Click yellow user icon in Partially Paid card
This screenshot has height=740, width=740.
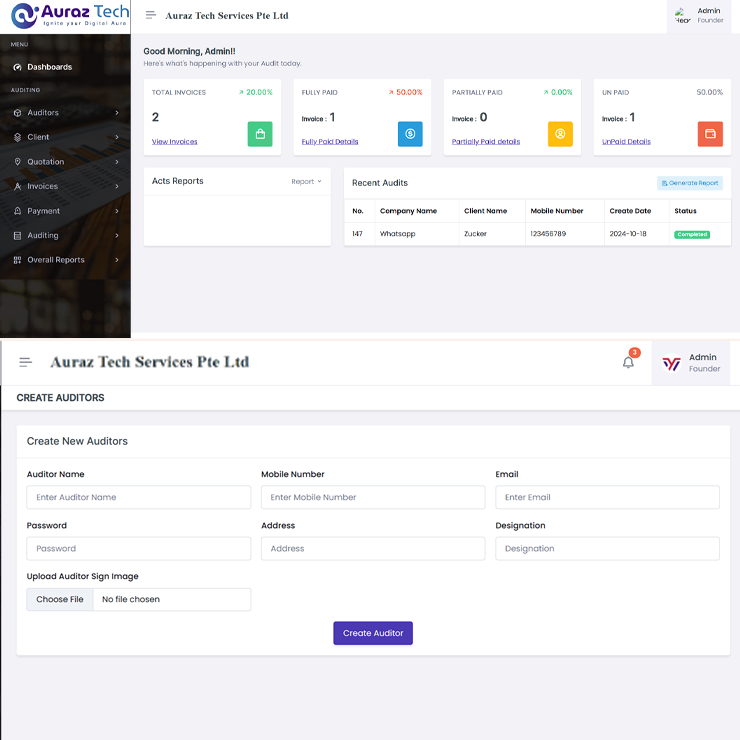point(560,134)
